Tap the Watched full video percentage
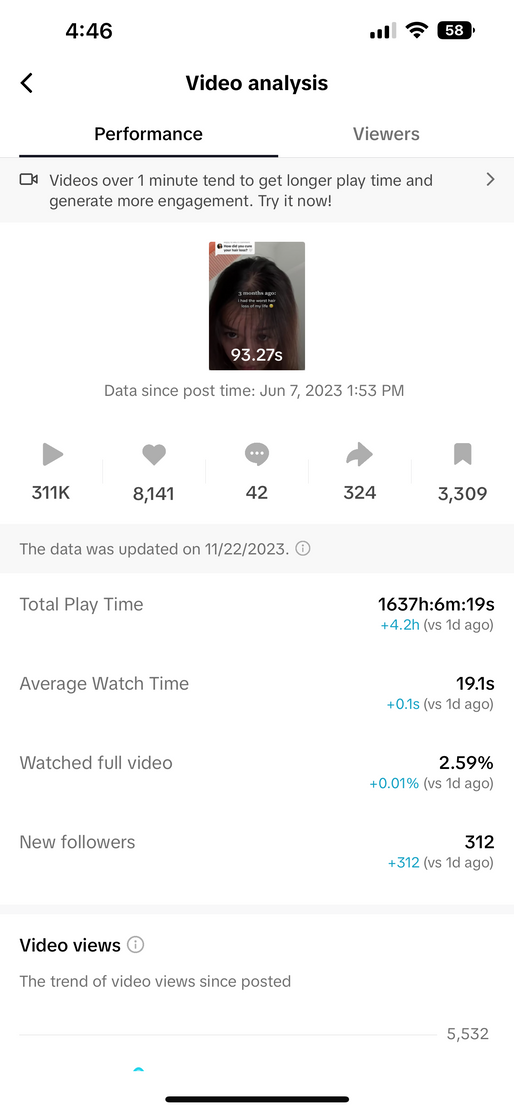 click(466, 763)
